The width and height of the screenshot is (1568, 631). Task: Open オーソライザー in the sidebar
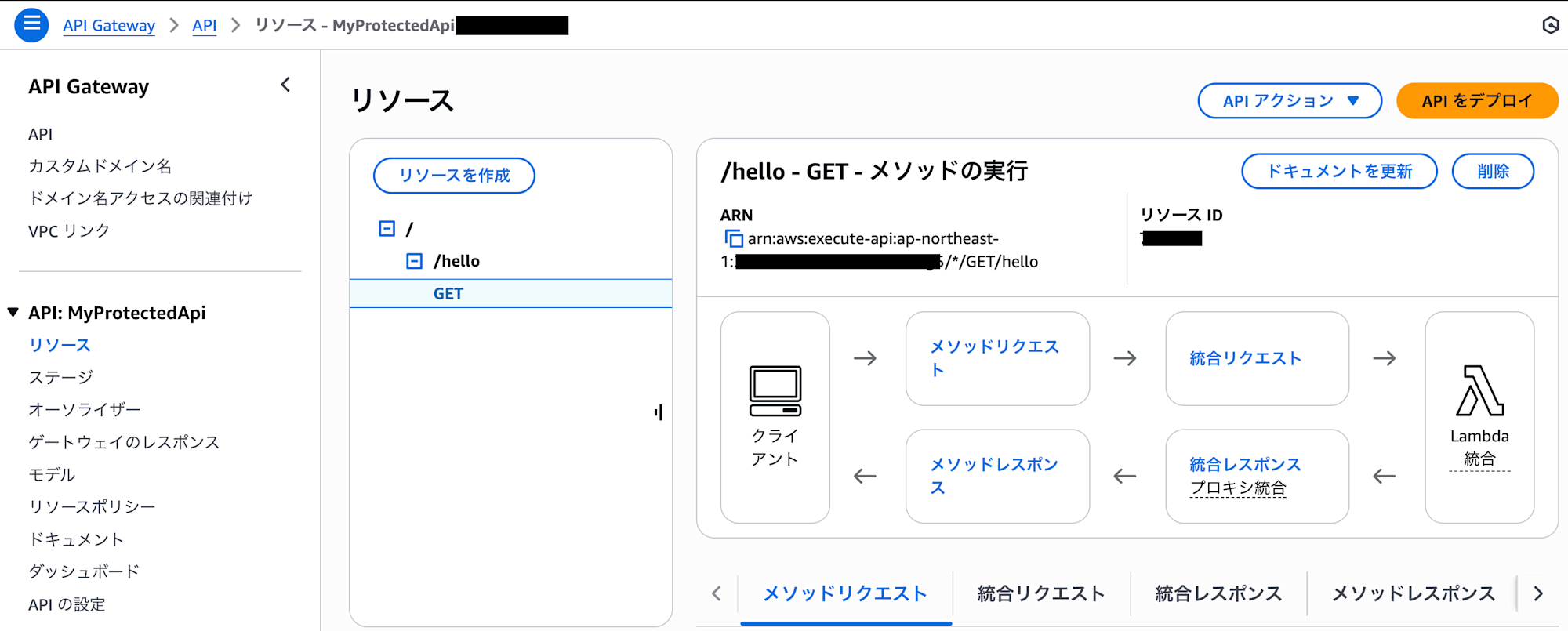click(x=85, y=409)
